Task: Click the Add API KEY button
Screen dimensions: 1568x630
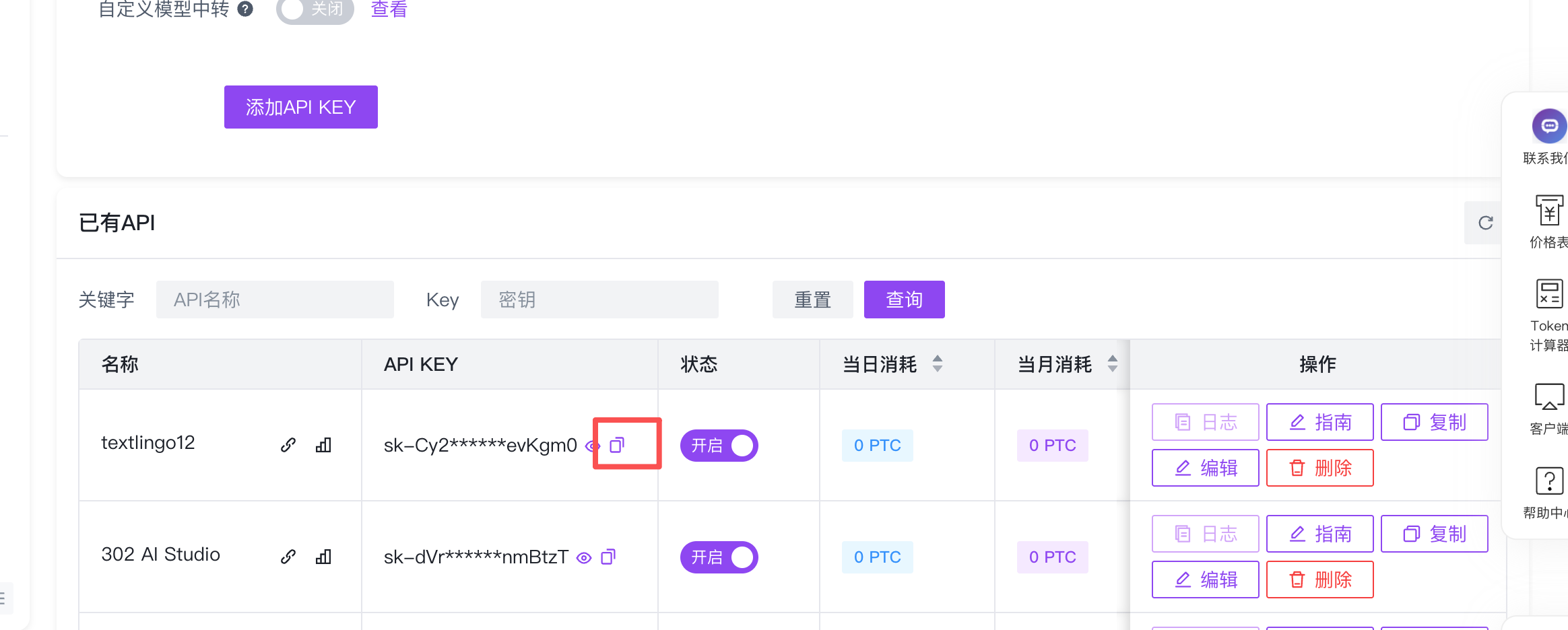Action: click(300, 107)
